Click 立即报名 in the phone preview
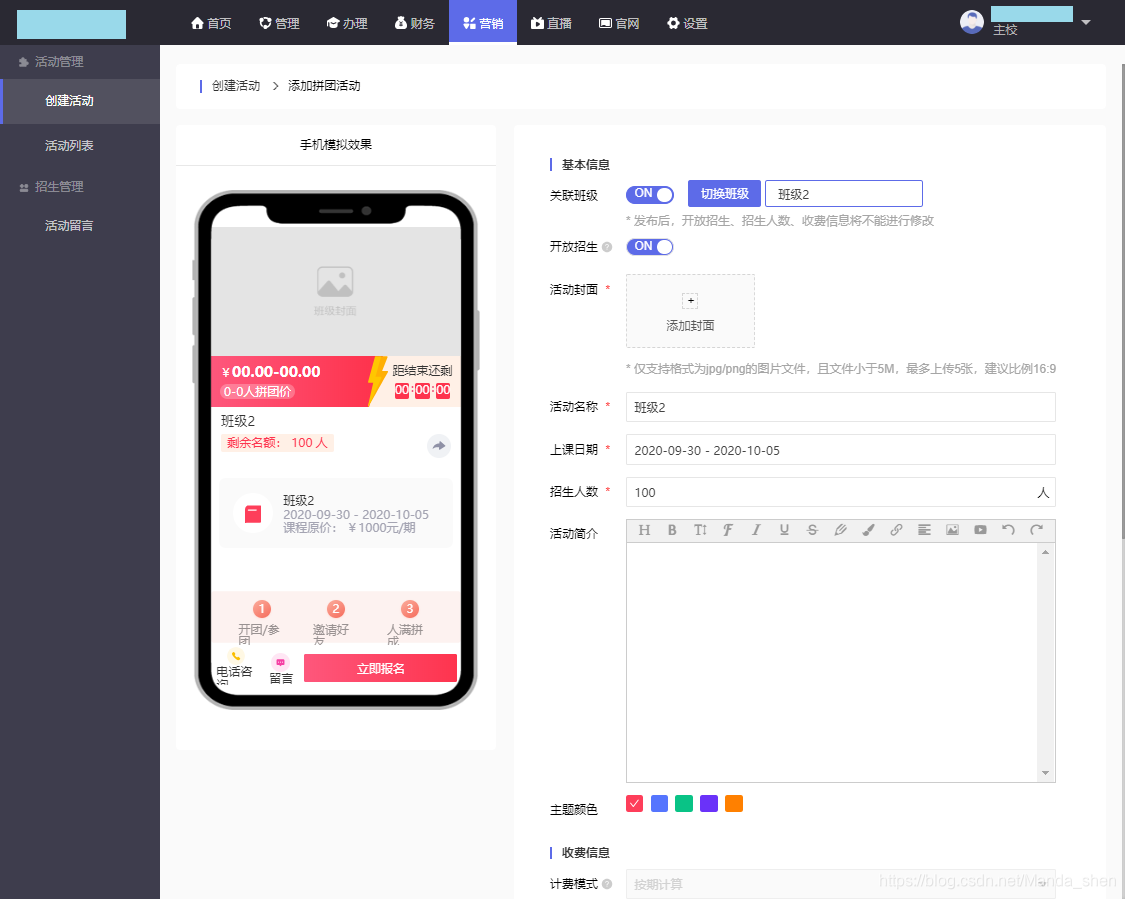The image size is (1125, 899). 380,668
